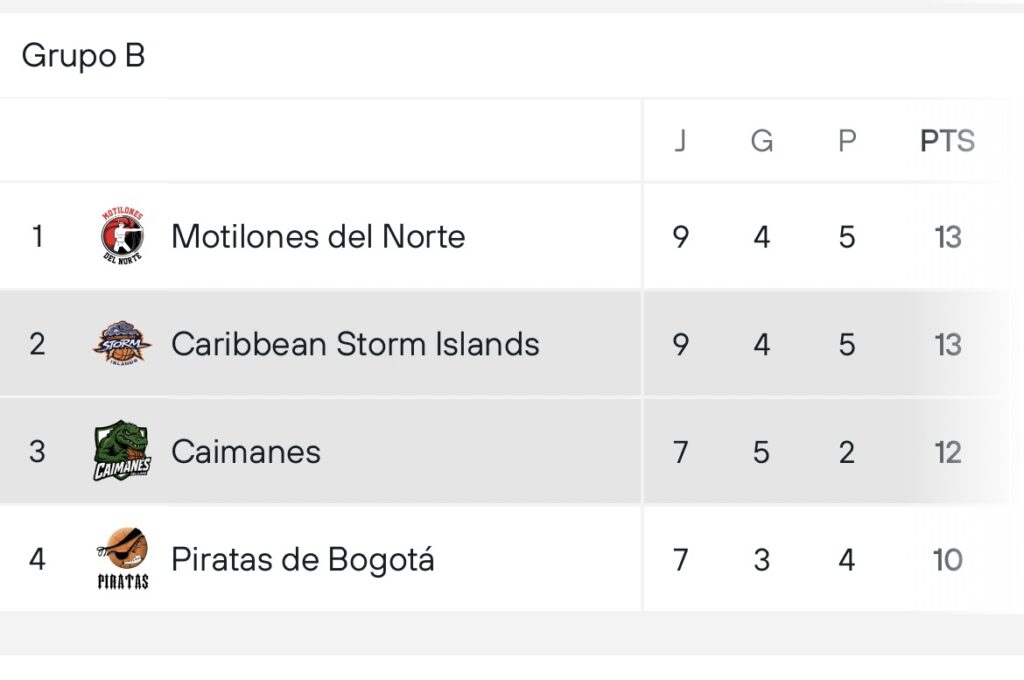Click Caimanes' 5 wins value

pyautogui.click(x=762, y=452)
